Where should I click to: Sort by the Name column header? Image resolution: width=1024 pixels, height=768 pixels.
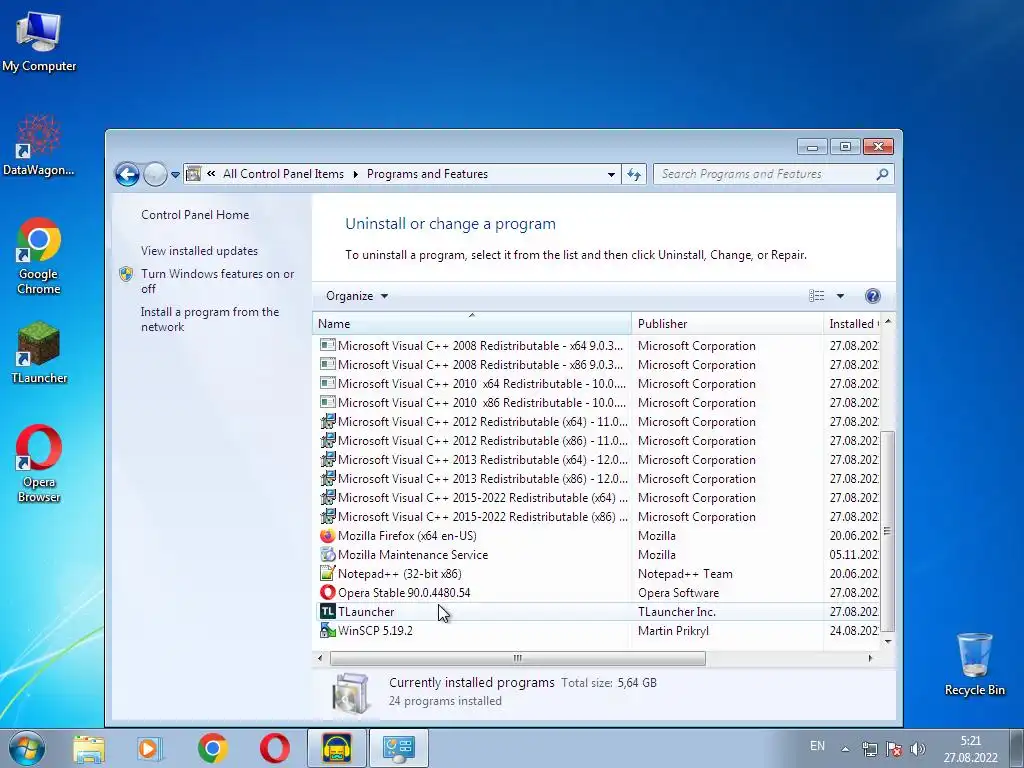(472, 323)
